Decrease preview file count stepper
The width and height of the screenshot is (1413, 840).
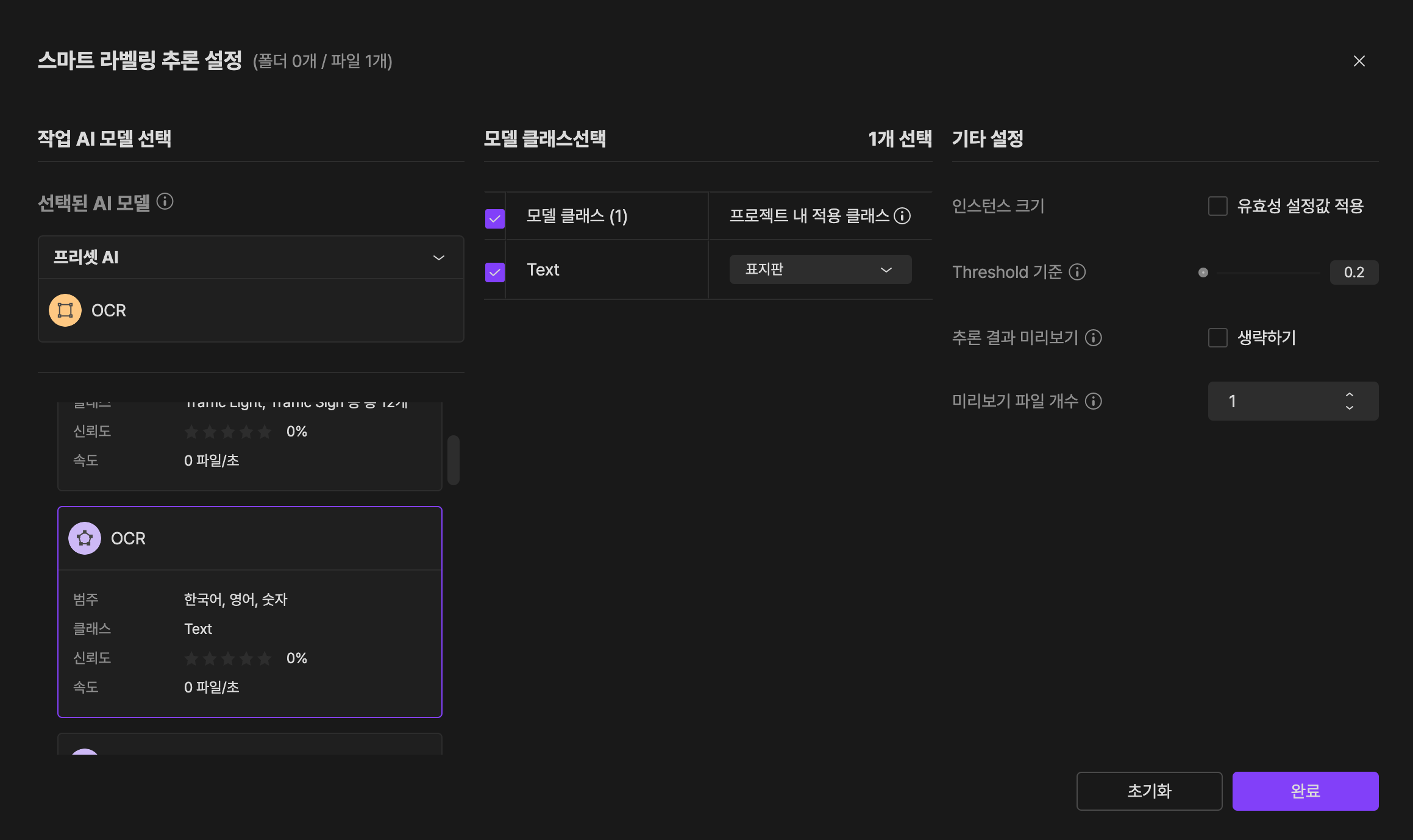[x=1350, y=408]
